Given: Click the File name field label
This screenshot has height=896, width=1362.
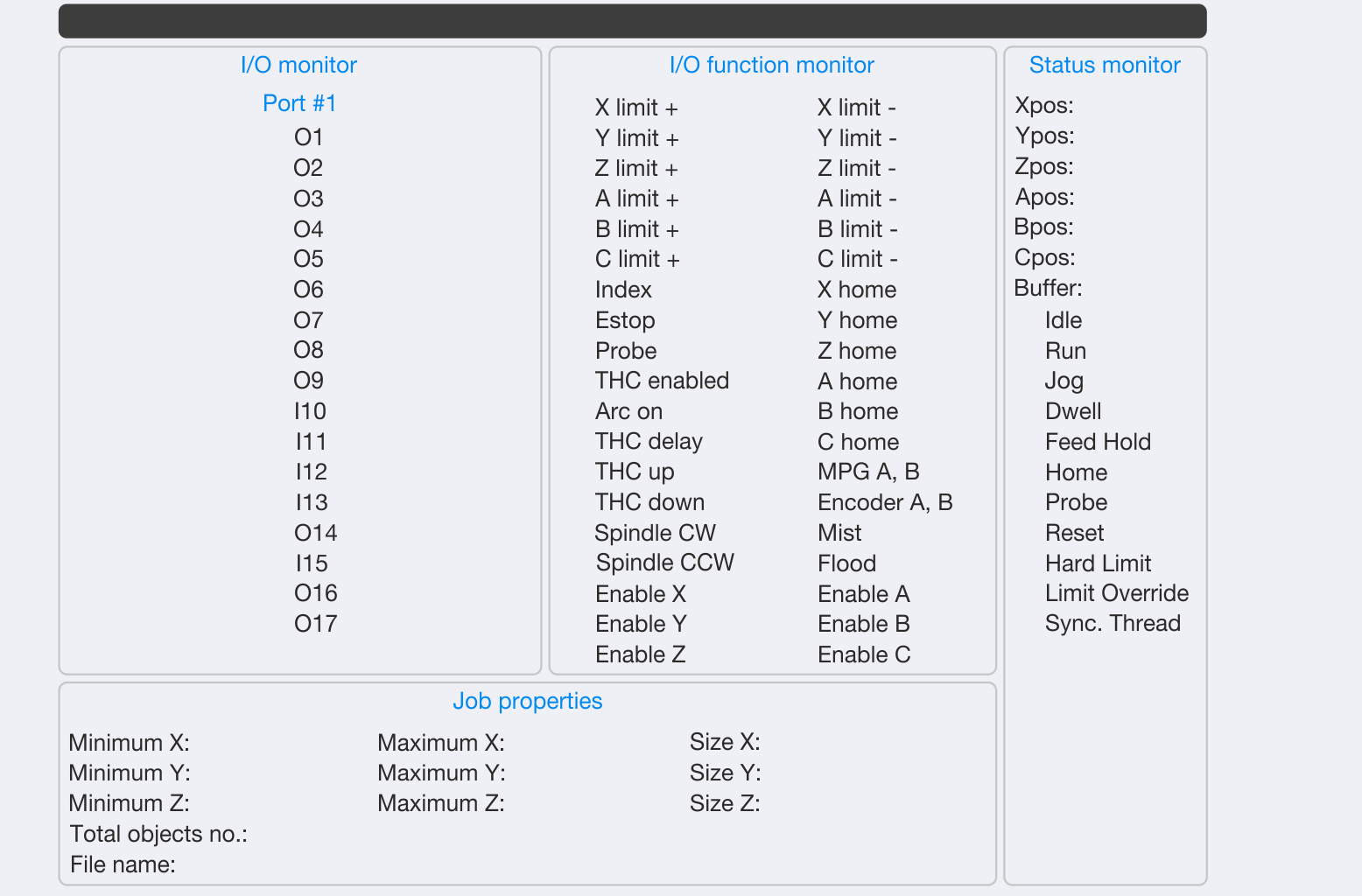Looking at the screenshot, I should 123,864.
